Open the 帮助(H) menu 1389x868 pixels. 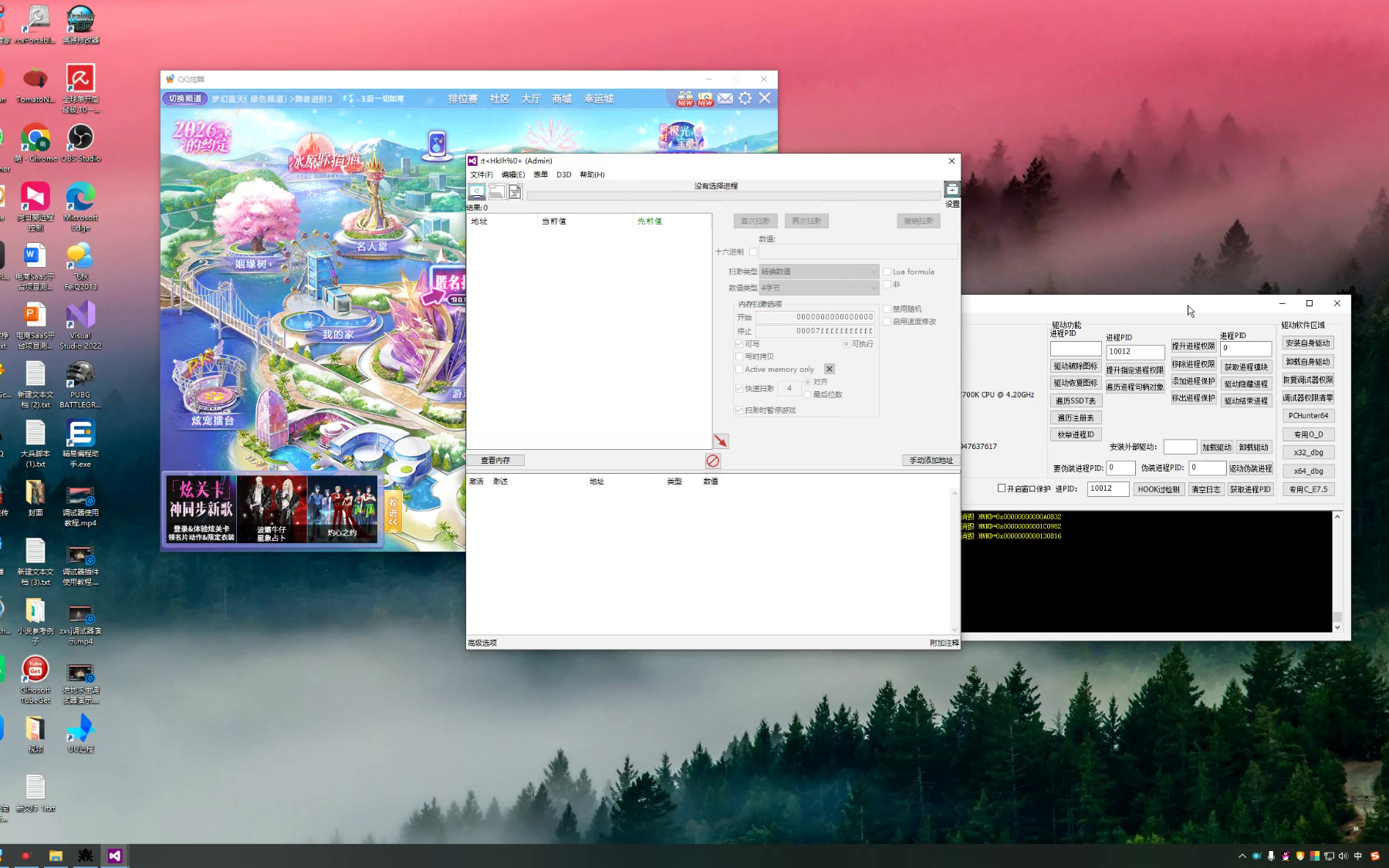tap(592, 174)
